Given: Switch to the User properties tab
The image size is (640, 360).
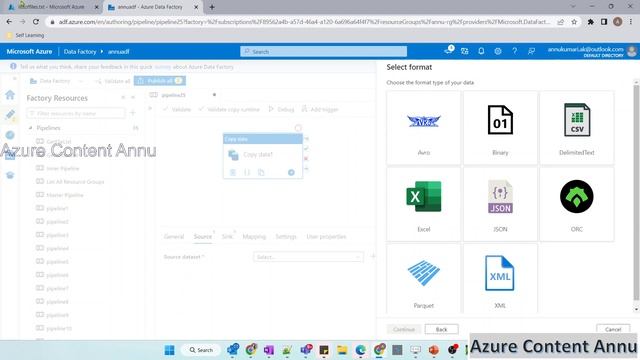Looking at the screenshot, I should point(326,236).
